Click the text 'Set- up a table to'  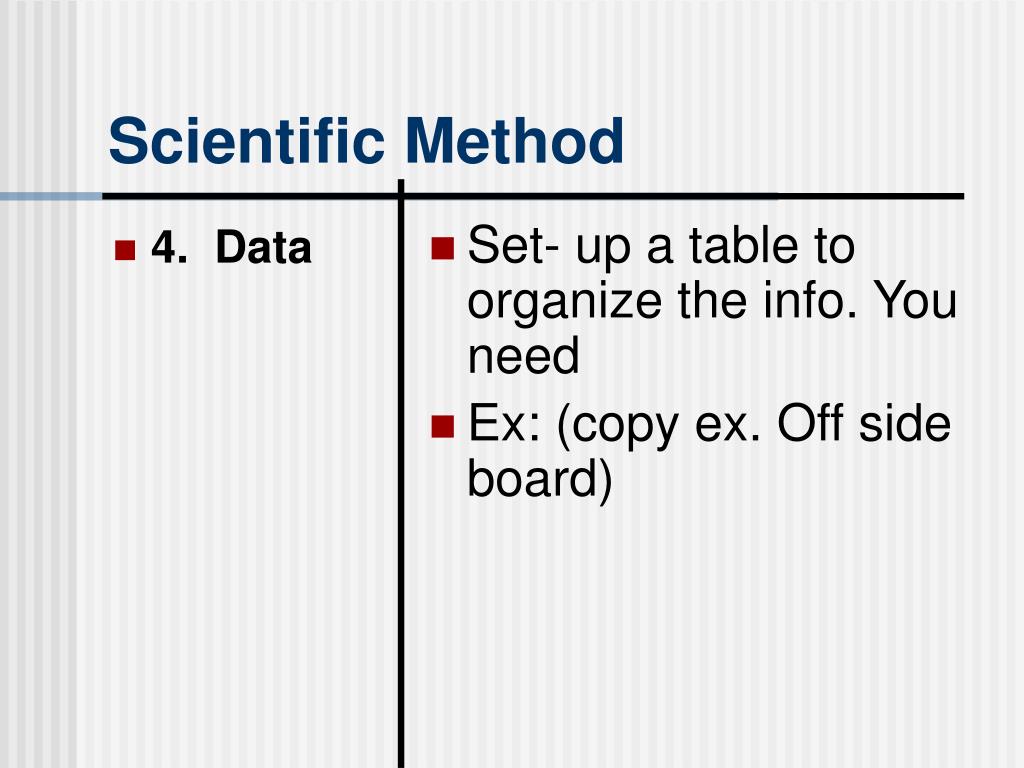point(661,247)
